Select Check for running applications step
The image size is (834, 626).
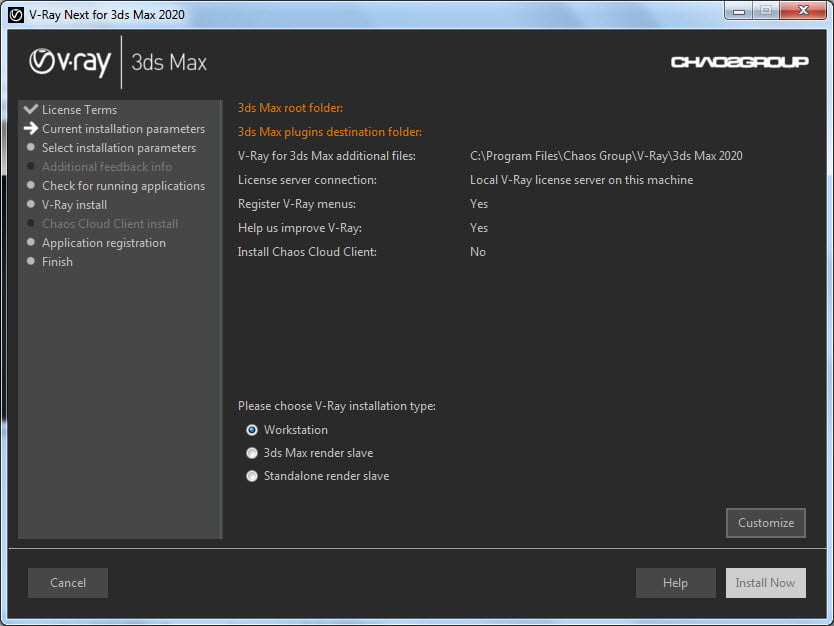click(123, 186)
